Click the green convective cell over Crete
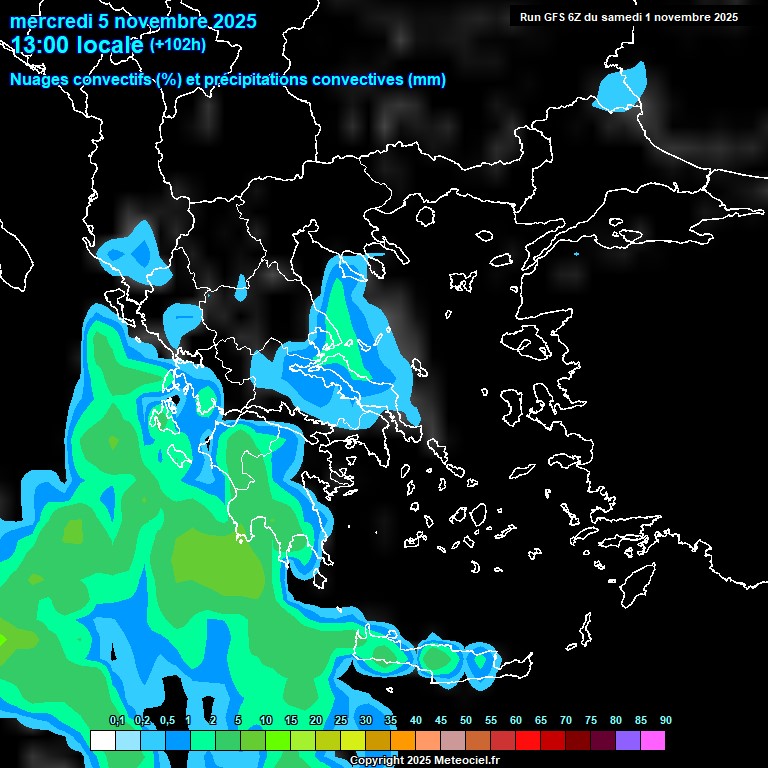This screenshot has width=768, height=768. point(436,659)
